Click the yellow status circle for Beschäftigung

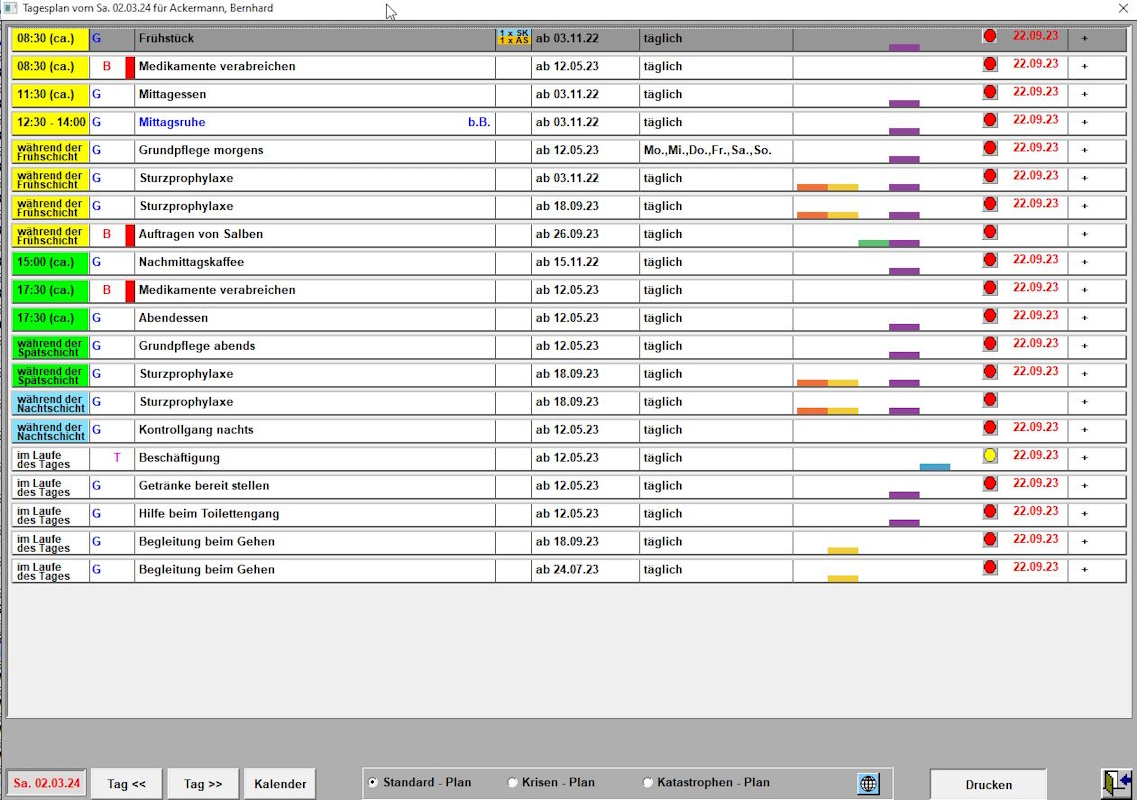click(990, 456)
